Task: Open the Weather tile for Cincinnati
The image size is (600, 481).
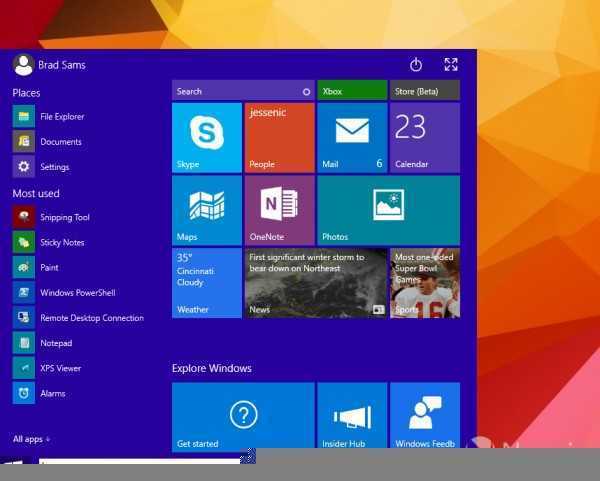Action: pyautogui.click(x=207, y=283)
